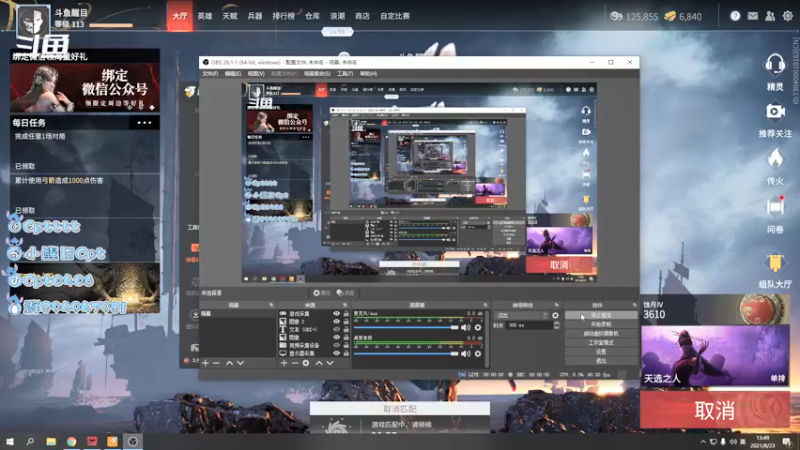
Task: Mute the 桌面音频 audio channel
Action: (x=466, y=354)
